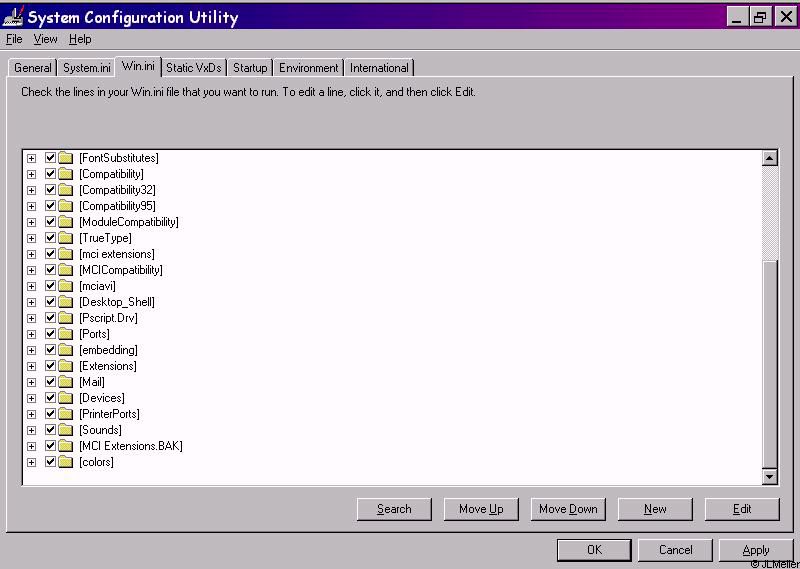Click the Ports folder icon
This screenshot has height=569, width=800.
tap(65, 334)
